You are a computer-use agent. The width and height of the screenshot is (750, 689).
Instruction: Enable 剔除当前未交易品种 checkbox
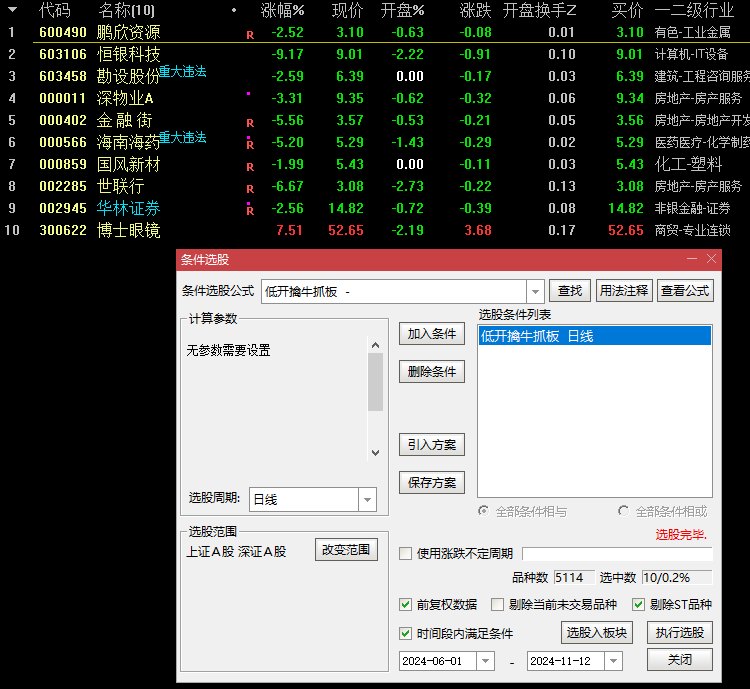point(497,604)
